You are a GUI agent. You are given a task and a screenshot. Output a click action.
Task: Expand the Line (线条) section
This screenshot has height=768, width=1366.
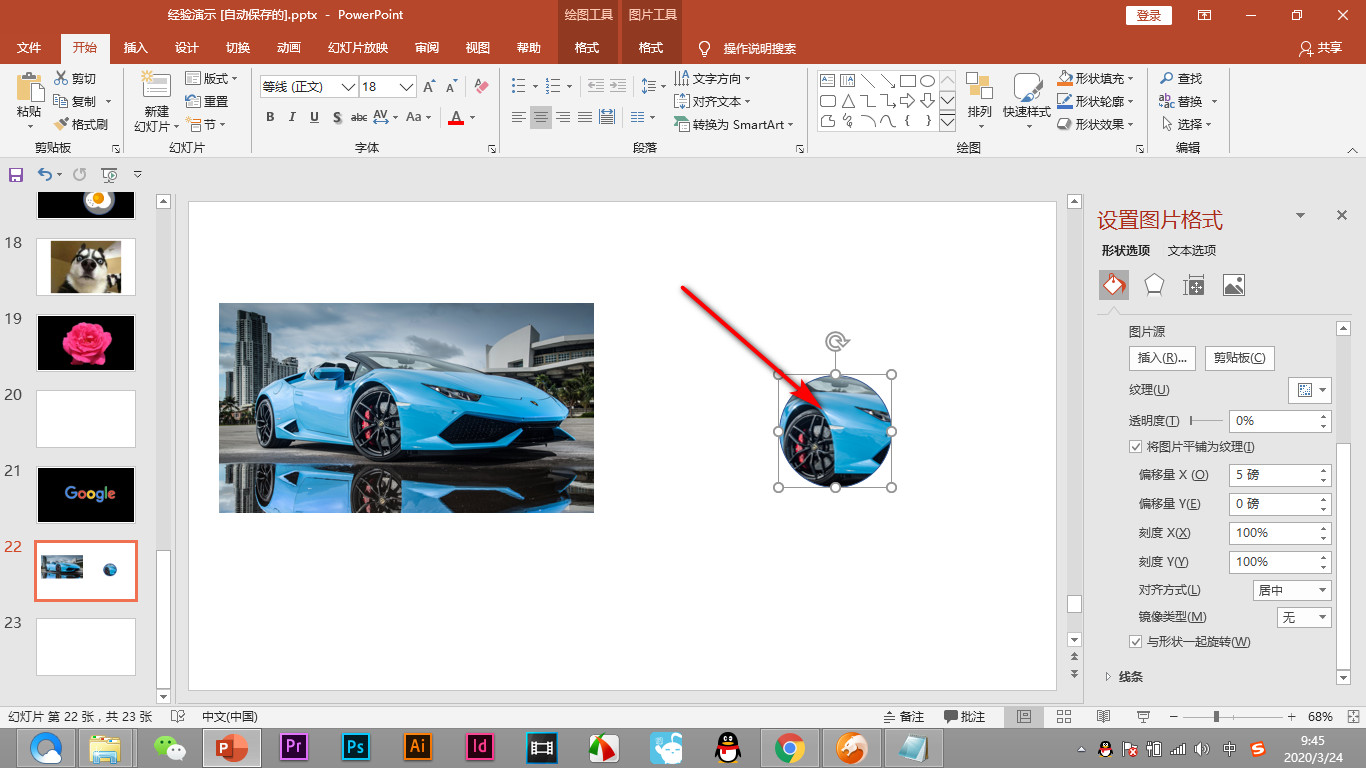coord(1130,677)
